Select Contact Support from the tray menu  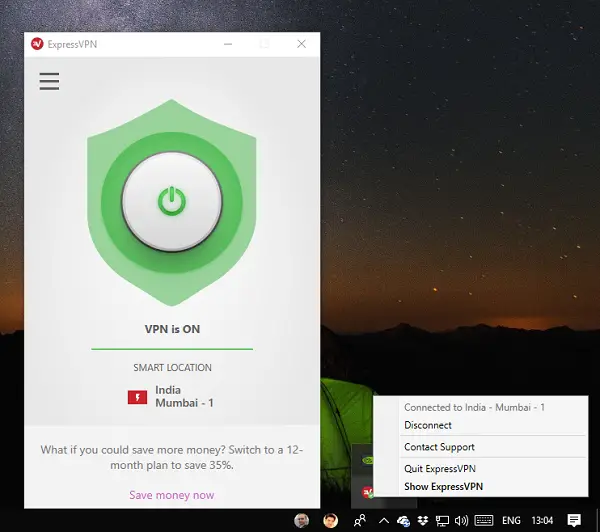[439, 447]
